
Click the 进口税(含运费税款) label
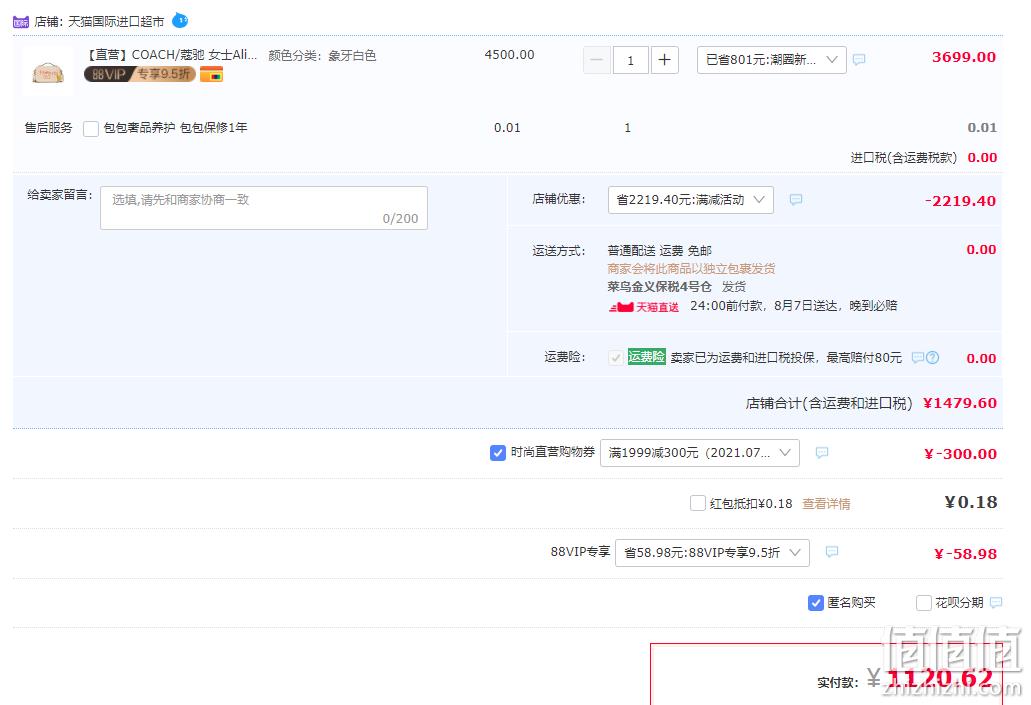tap(903, 158)
